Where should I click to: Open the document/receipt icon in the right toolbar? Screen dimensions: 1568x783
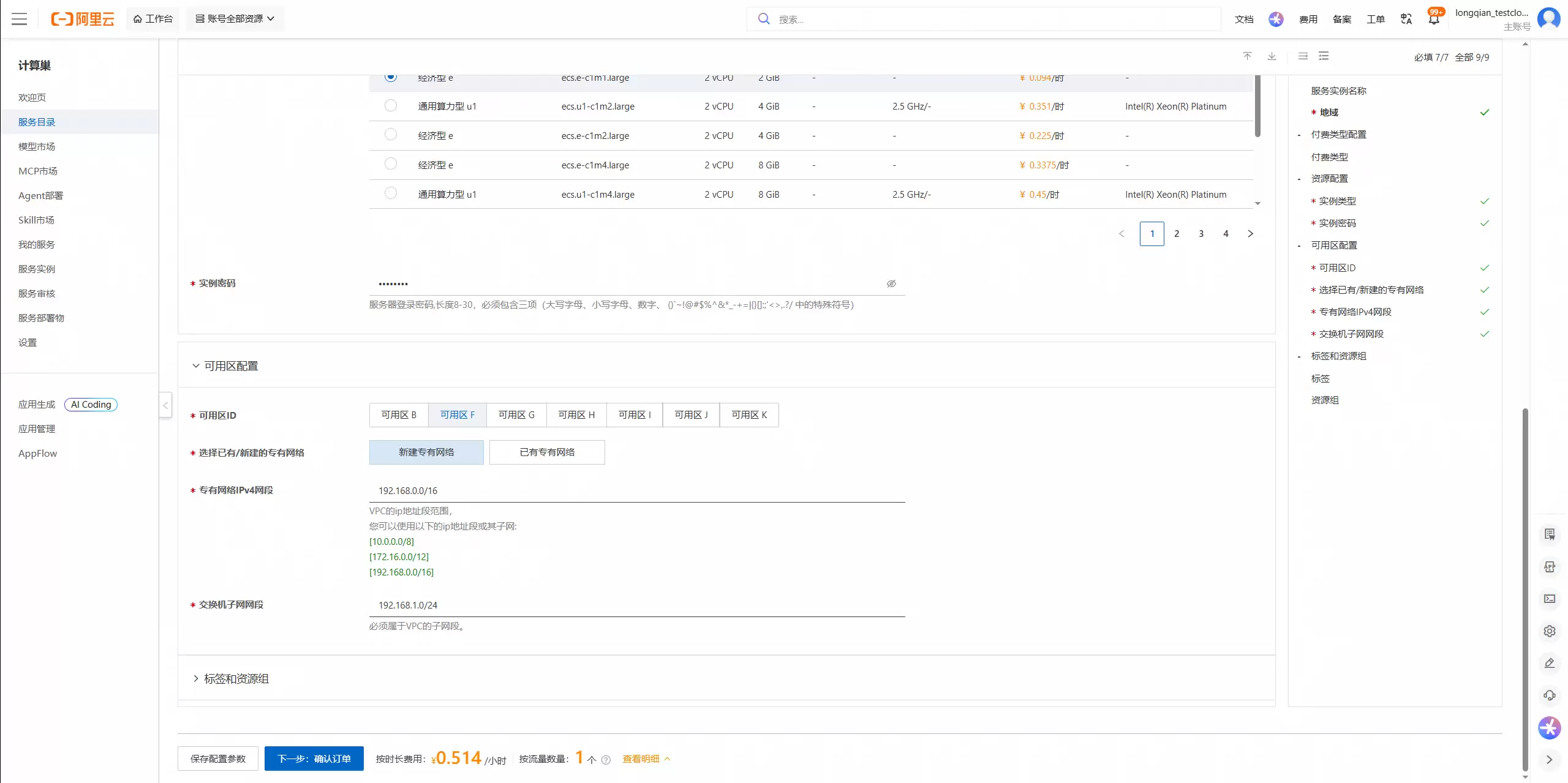click(1550, 534)
